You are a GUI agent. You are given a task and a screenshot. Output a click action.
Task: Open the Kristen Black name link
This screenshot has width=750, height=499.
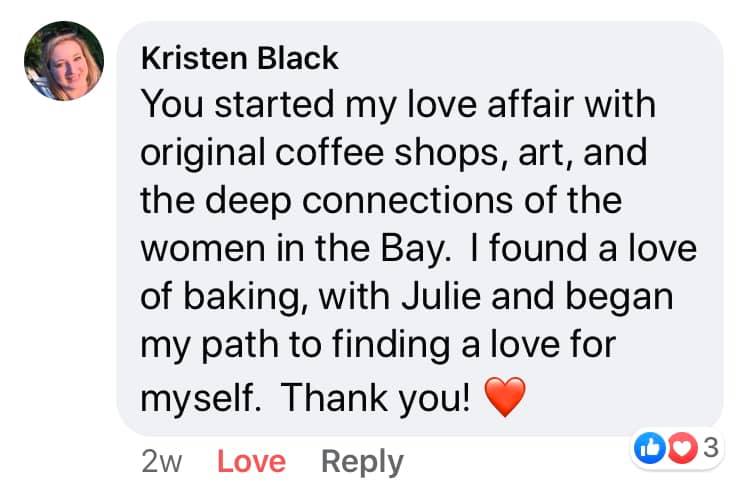tap(240, 58)
